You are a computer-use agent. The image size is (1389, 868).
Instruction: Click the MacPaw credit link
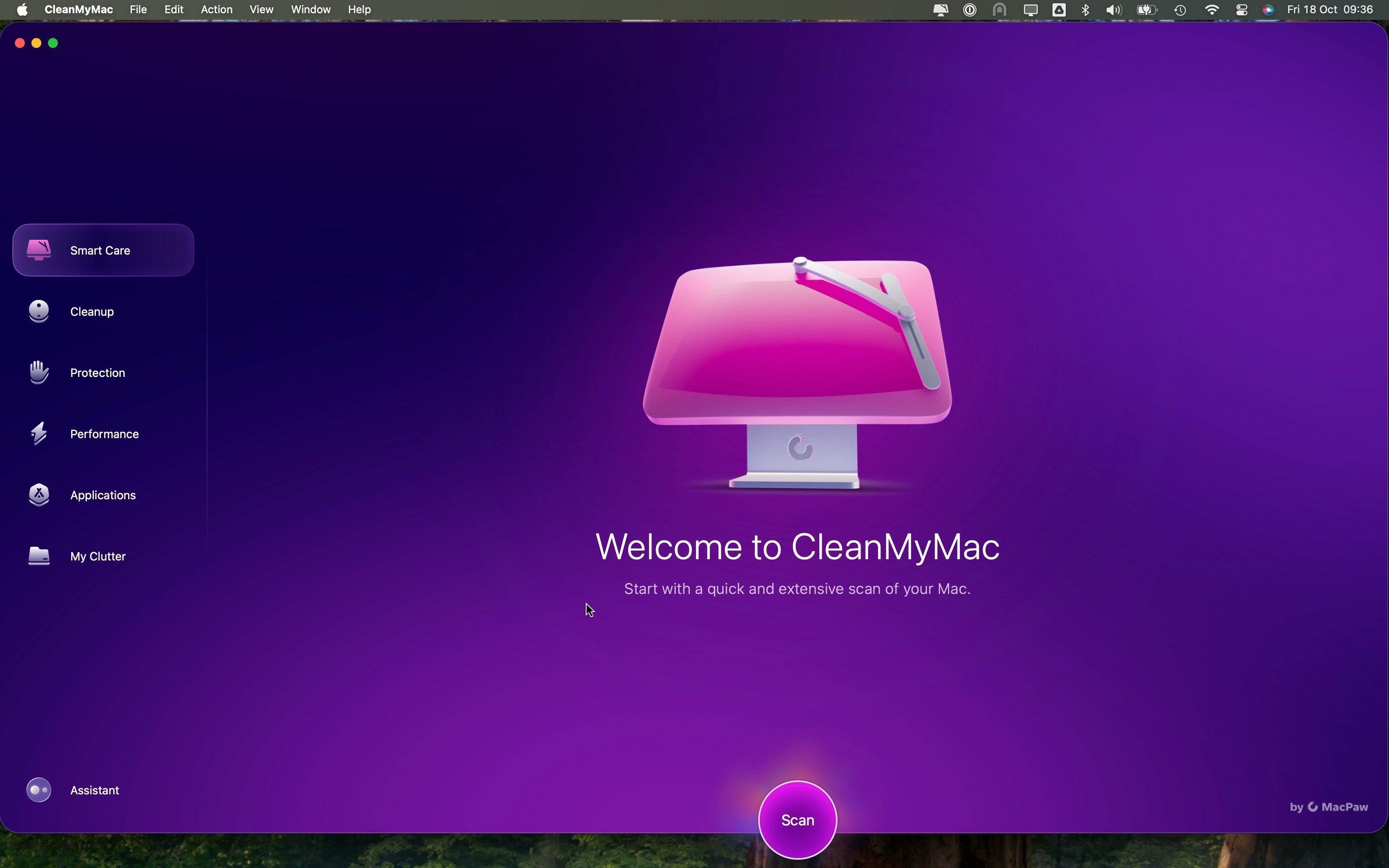[x=1329, y=807]
